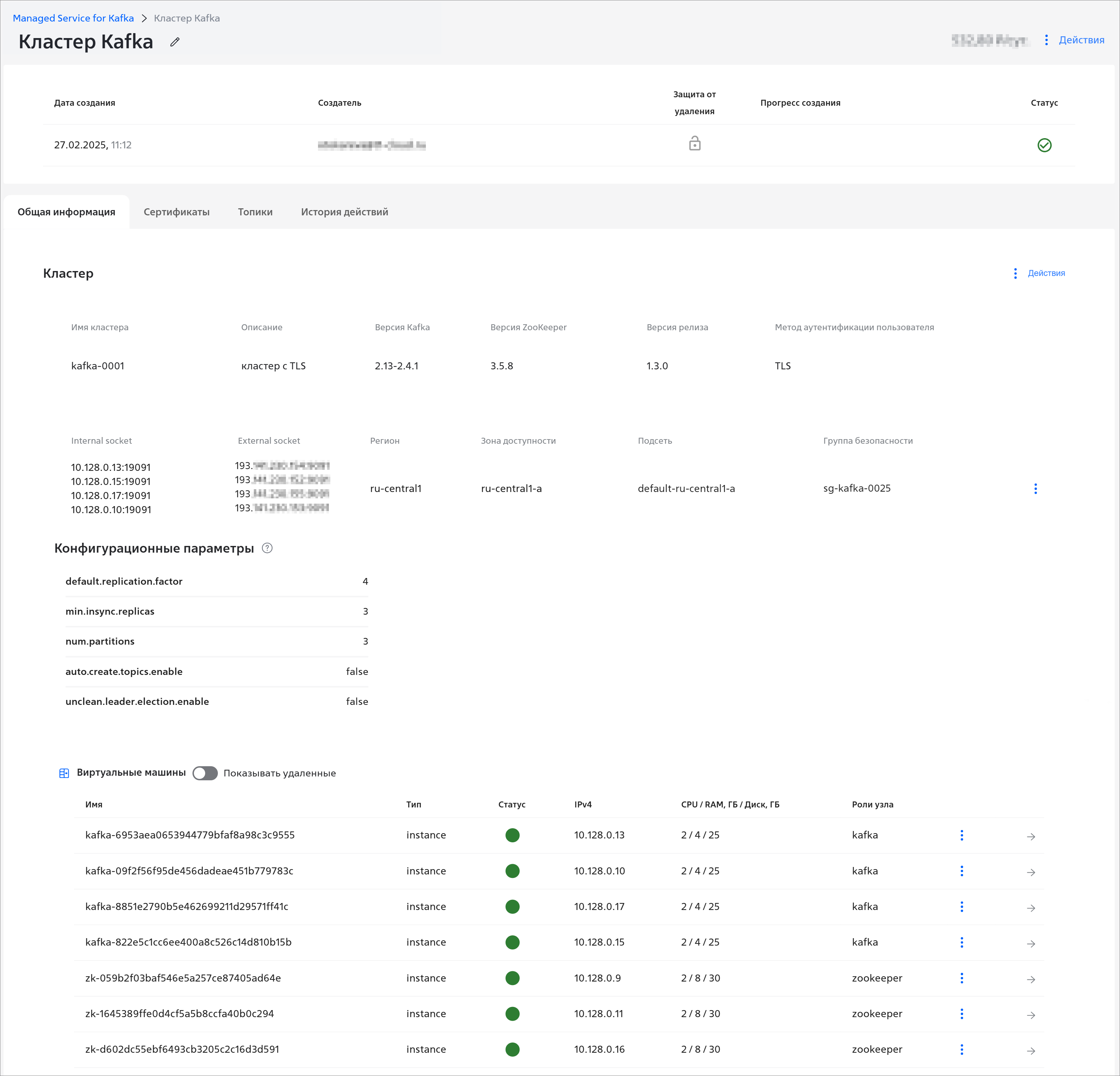Screen dimensions: 1120x1076
Task: Open actions menu for zk-d602dc55ebf6493cb3205c2c16d3d591
Action: coord(961,1049)
